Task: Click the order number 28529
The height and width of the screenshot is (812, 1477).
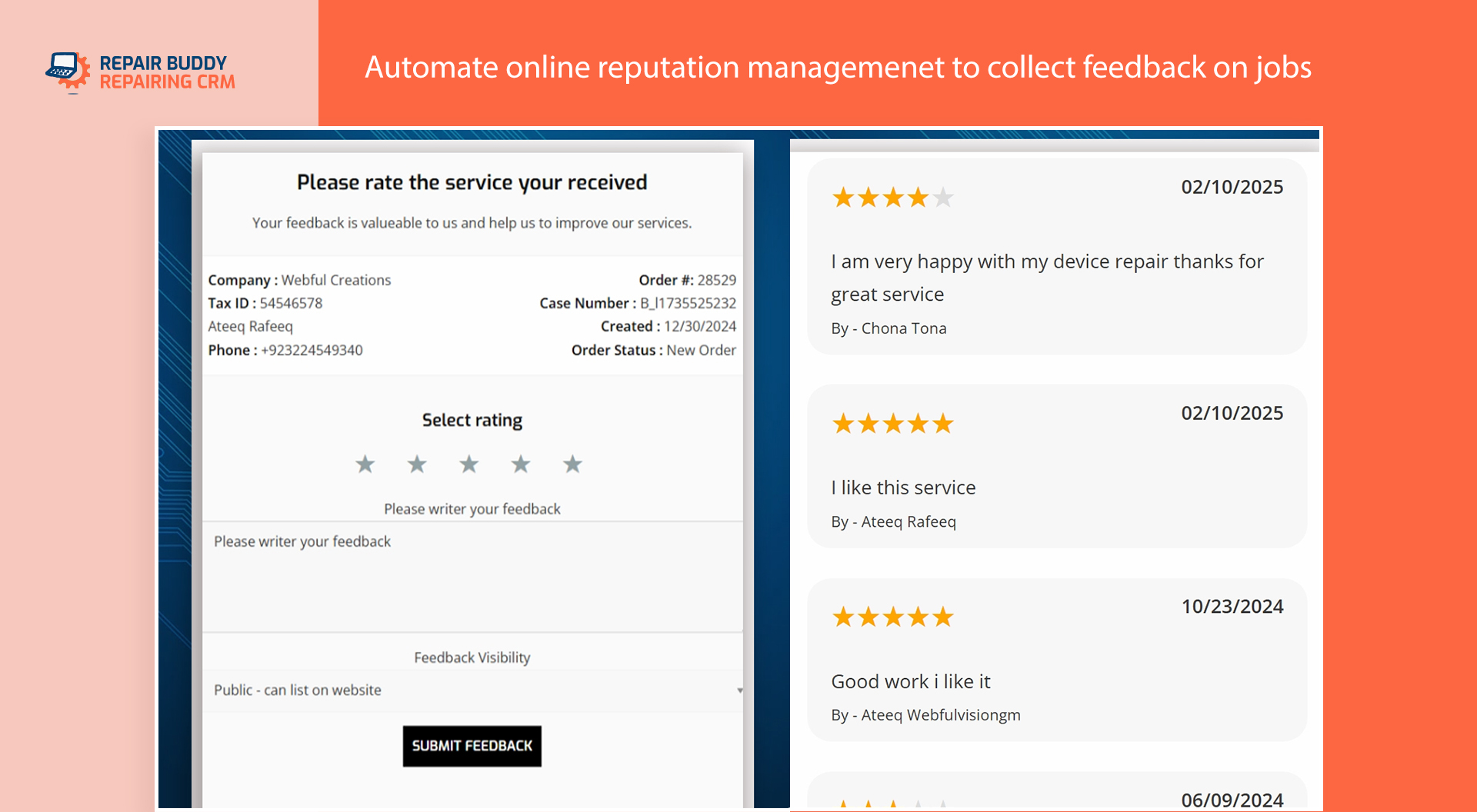Action: (716, 281)
